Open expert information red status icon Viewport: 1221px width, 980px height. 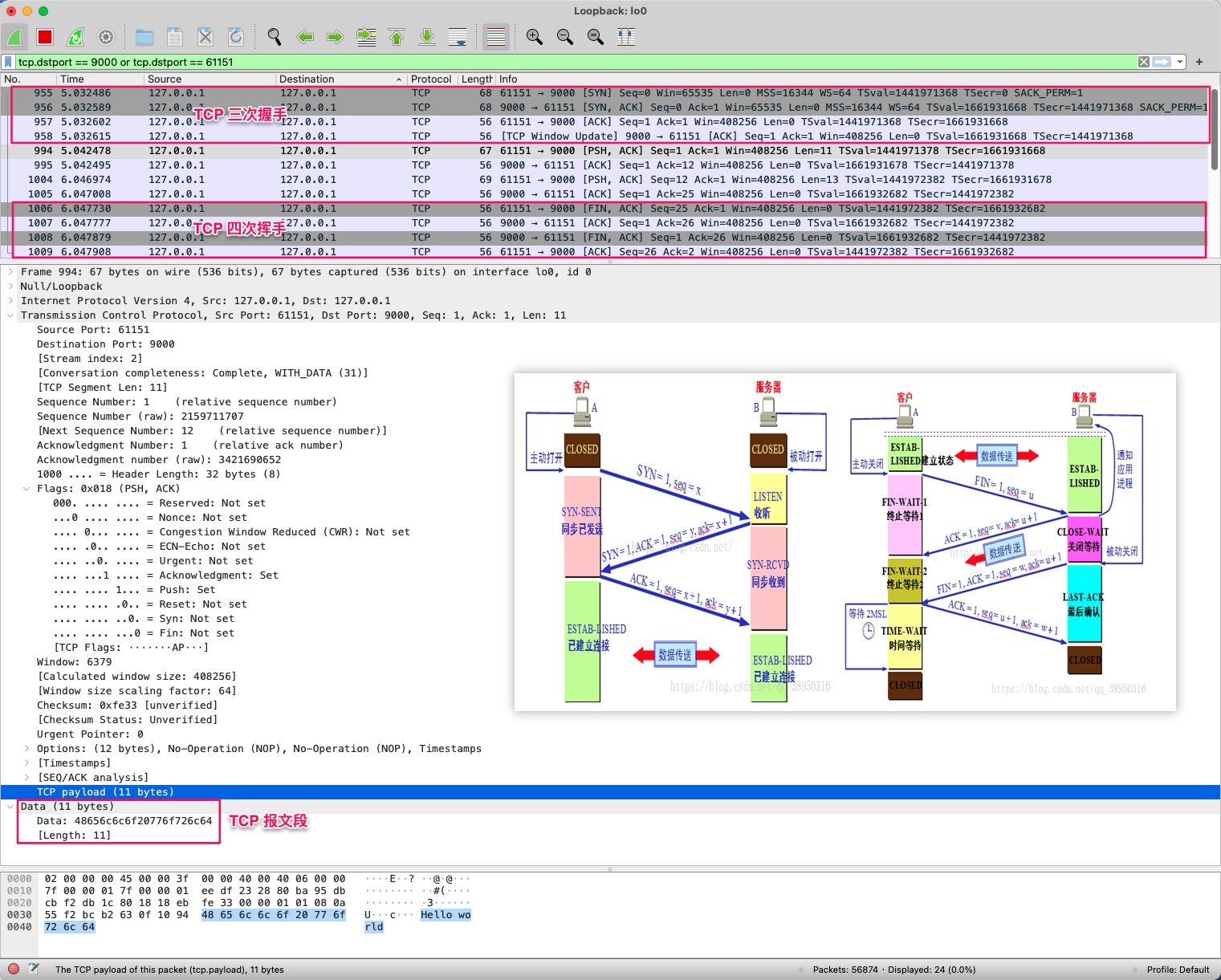tap(14, 969)
